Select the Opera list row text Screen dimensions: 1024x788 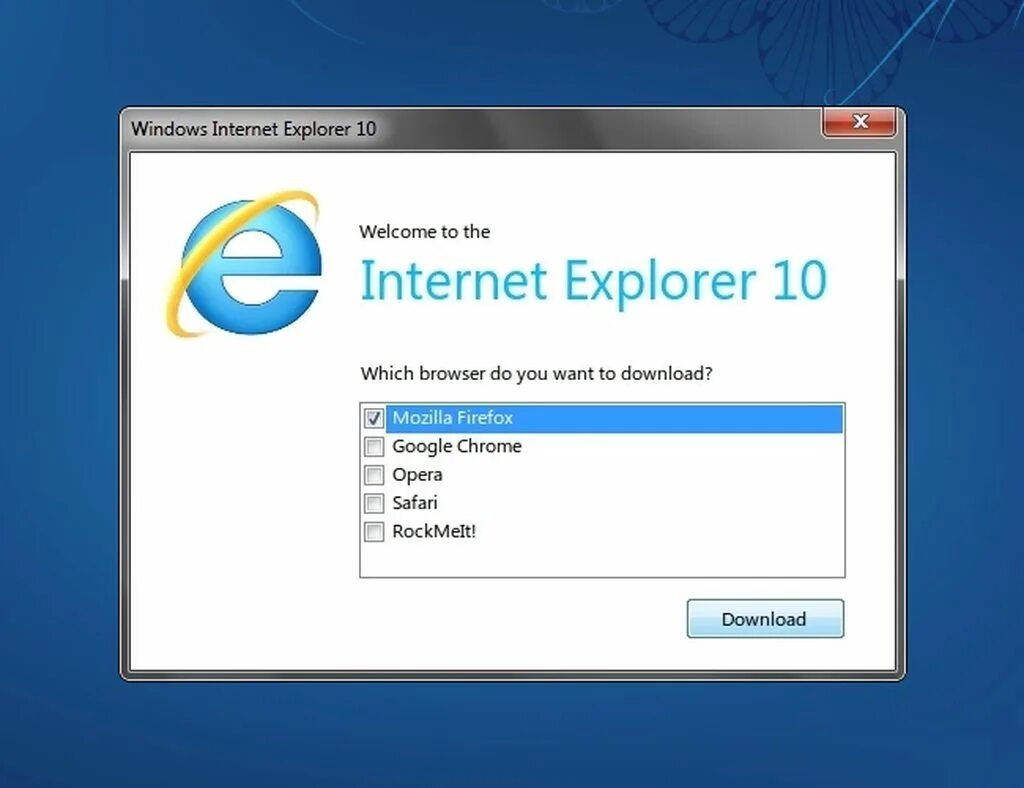pyautogui.click(x=417, y=475)
